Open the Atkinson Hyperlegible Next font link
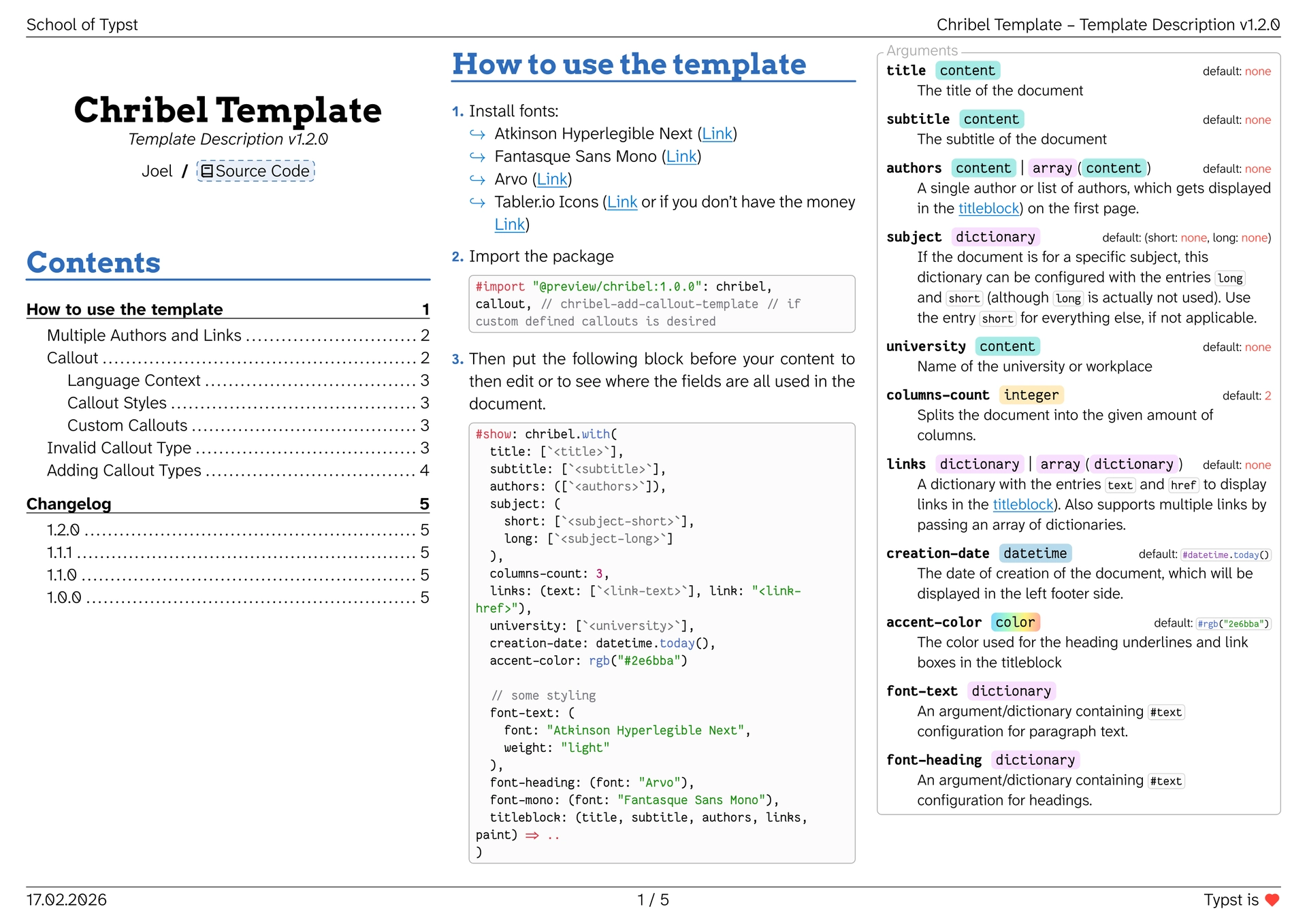Image resolution: width=1307 pixels, height=924 pixels. [x=717, y=134]
